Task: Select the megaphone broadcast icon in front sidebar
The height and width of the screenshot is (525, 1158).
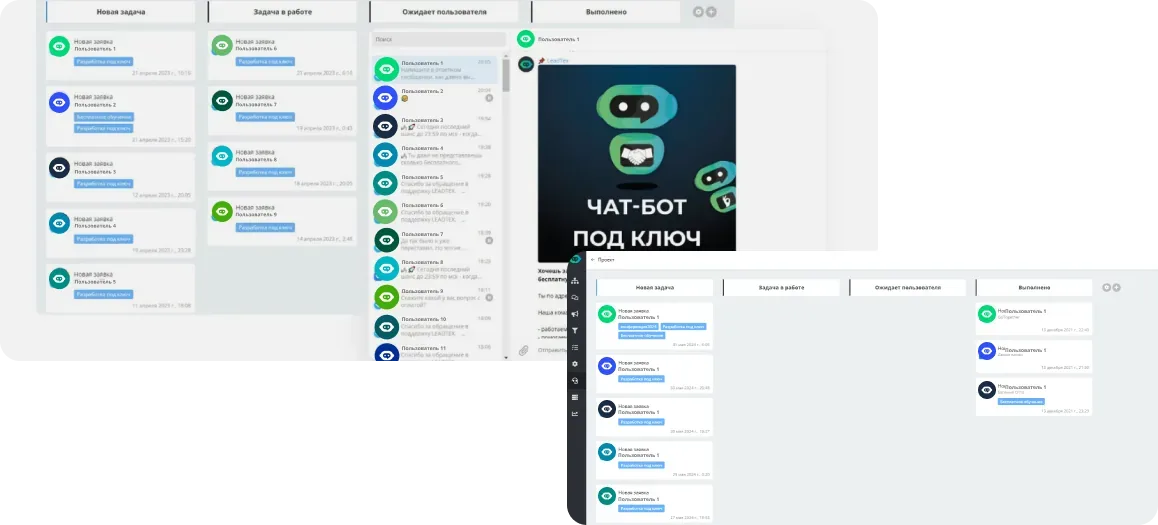Action: pyautogui.click(x=575, y=314)
